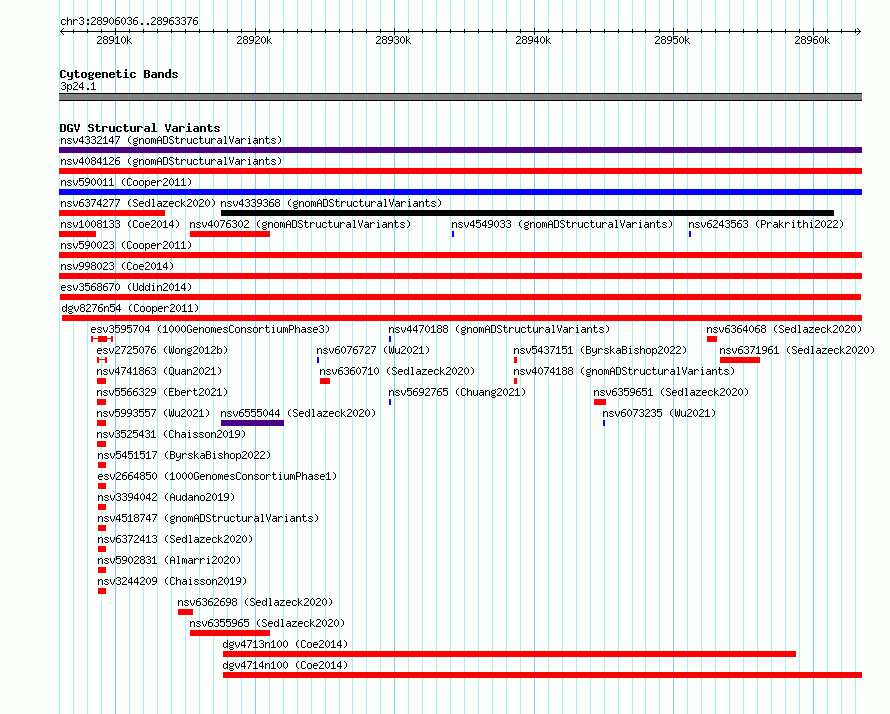
Task: Select esv2725076 (Wong2012b) label
Action: [162, 350]
